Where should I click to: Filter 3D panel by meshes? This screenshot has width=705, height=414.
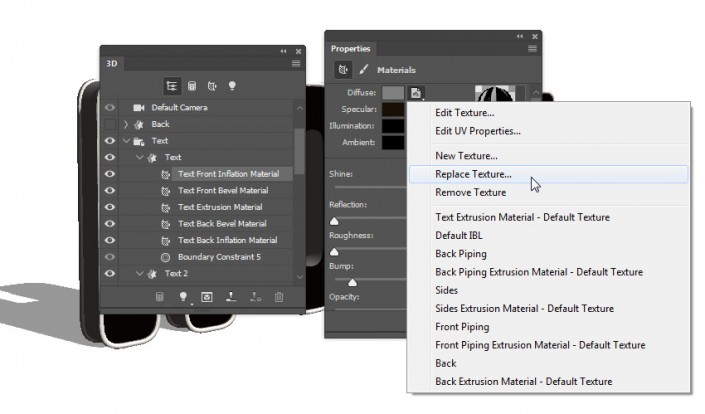[191, 86]
